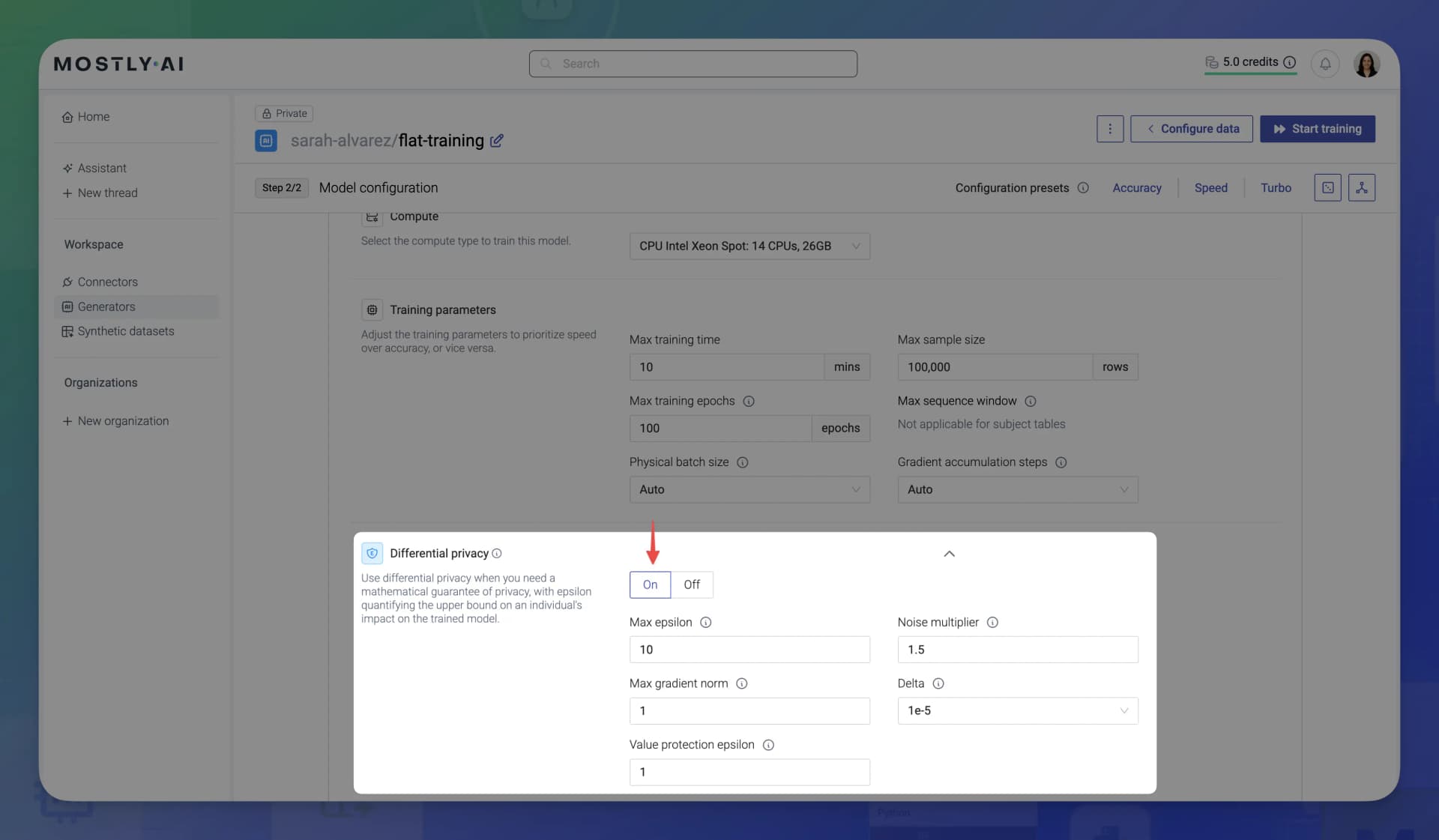This screenshot has width=1439, height=840.
Task: Open the Compute type dropdown
Action: click(x=749, y=247)
